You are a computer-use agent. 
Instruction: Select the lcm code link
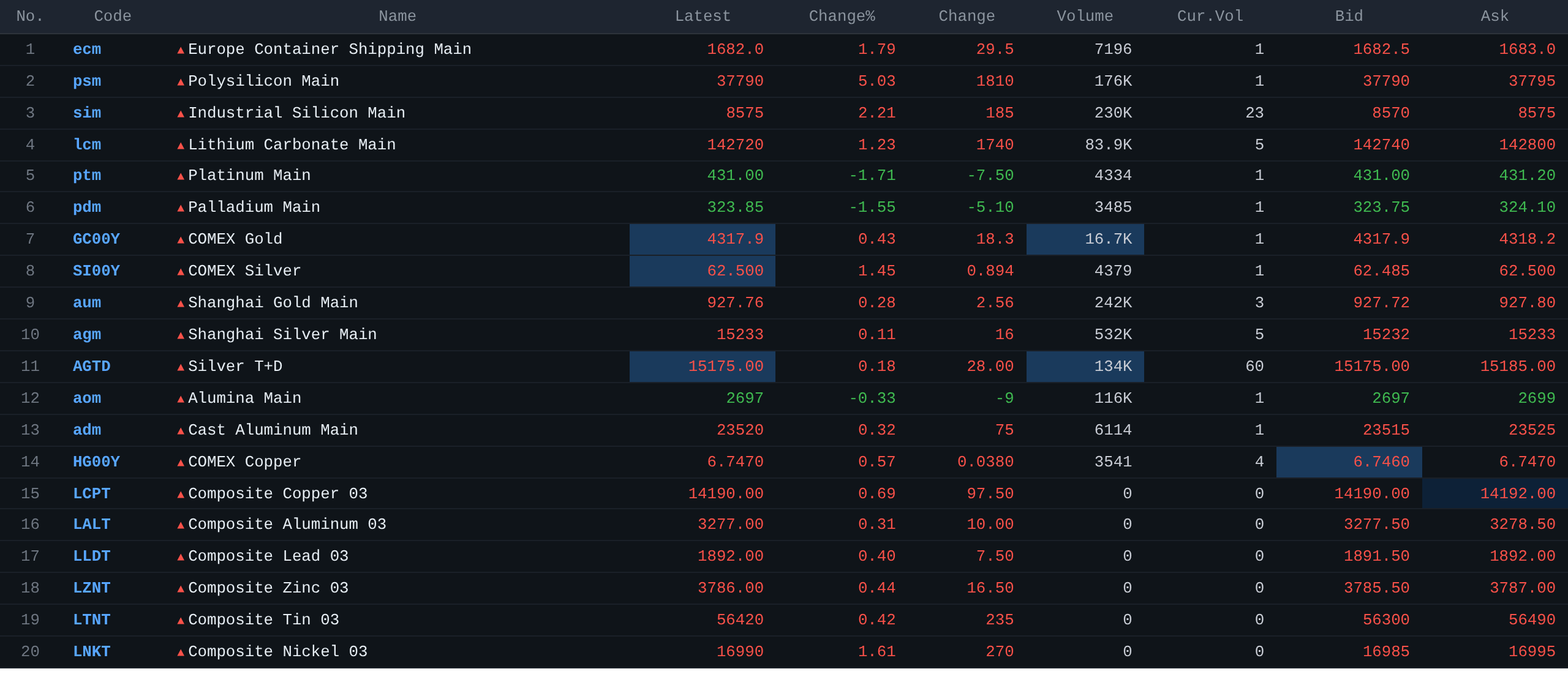pos(87,145)
